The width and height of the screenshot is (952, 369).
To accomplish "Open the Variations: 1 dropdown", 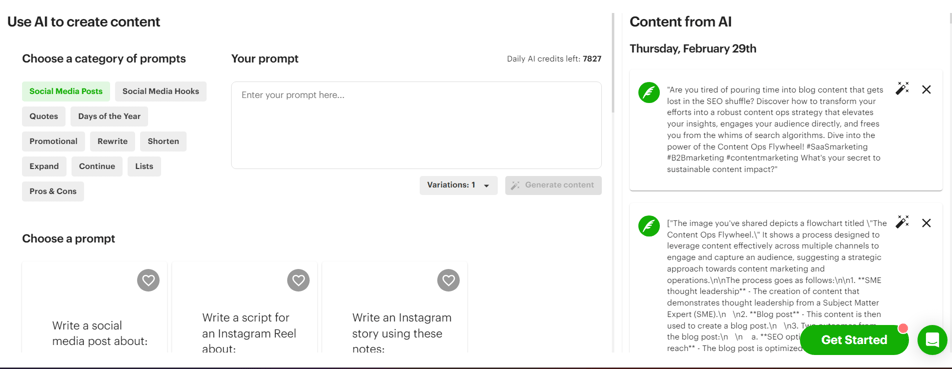I will pos(458,185).
